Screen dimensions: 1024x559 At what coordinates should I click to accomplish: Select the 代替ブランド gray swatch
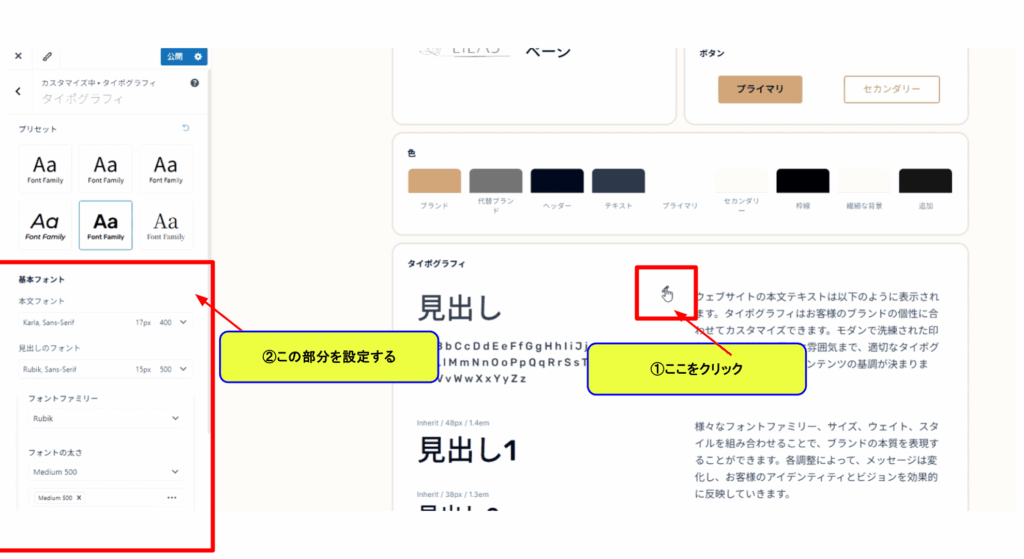click(496, 181)
